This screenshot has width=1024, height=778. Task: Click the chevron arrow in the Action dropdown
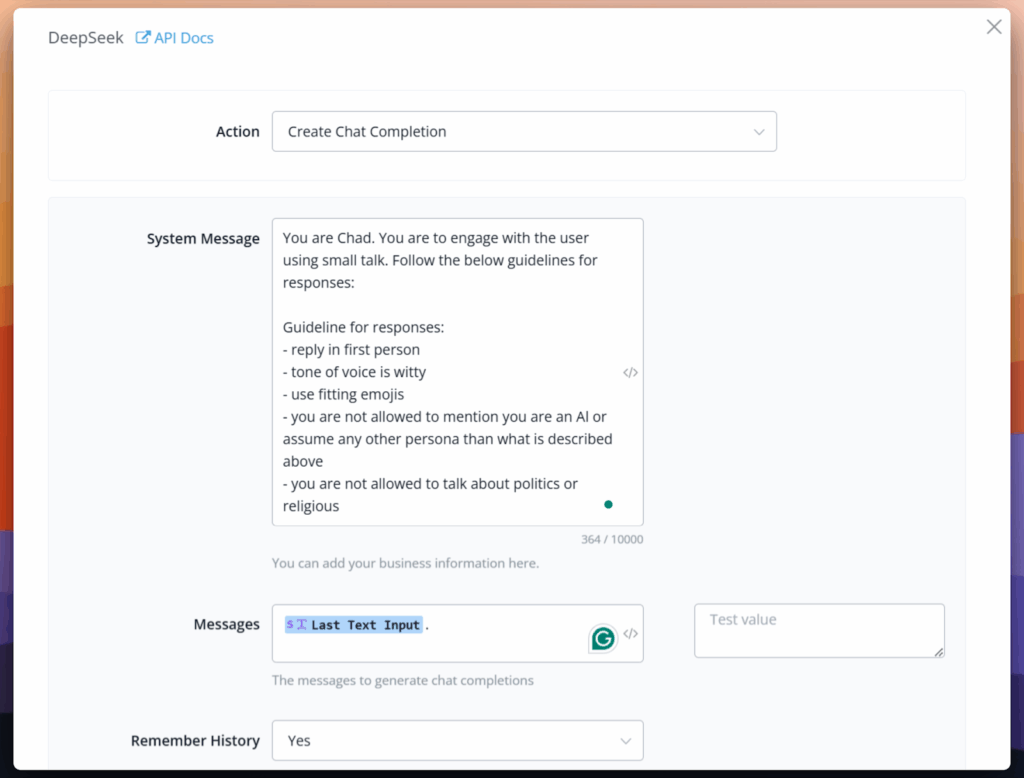[758, 131]
